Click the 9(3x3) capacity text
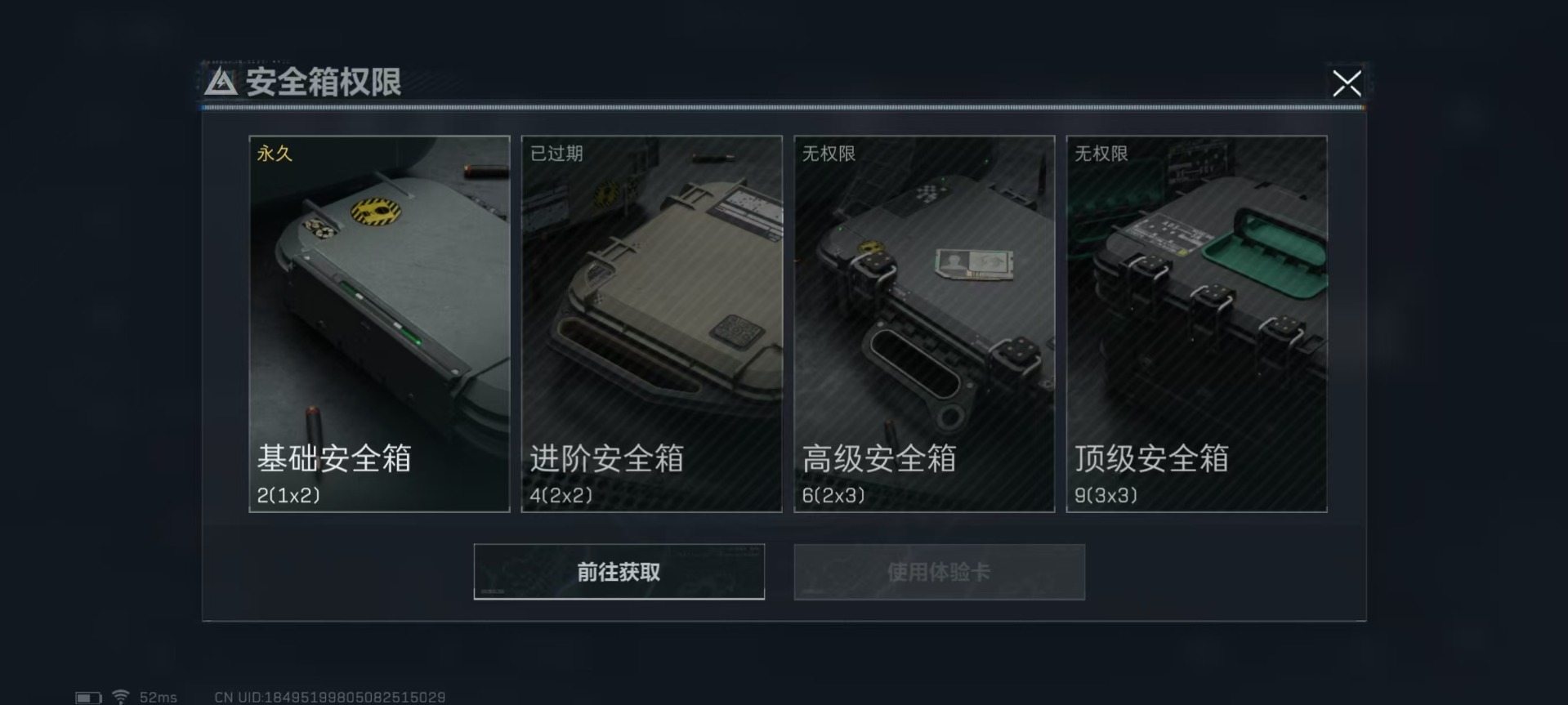This screenshot has height=705, width=1568. click(x=1106, y=495)
